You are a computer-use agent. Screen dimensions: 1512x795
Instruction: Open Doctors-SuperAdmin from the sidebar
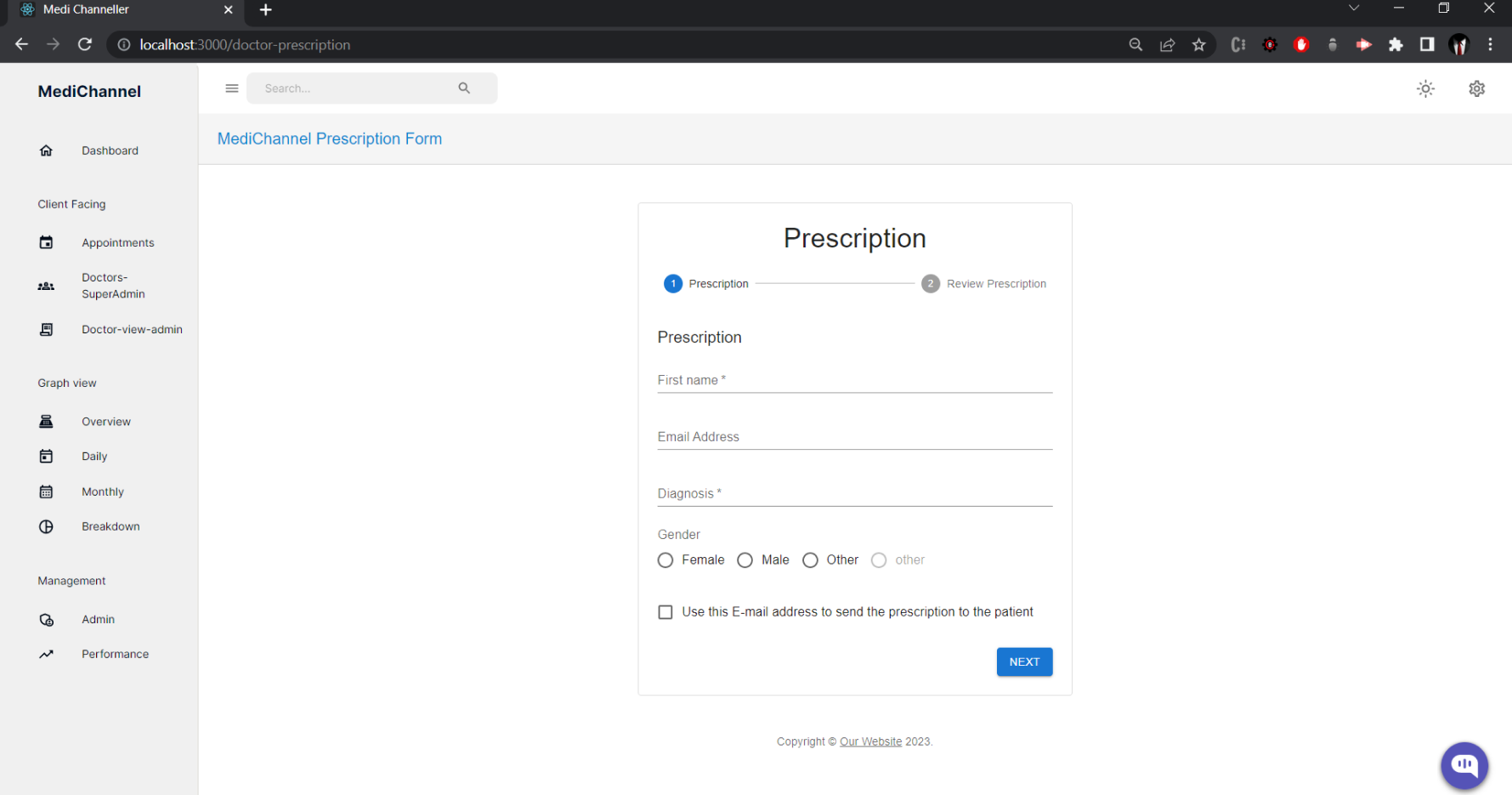pyautogui.click(x=113, y=286)
